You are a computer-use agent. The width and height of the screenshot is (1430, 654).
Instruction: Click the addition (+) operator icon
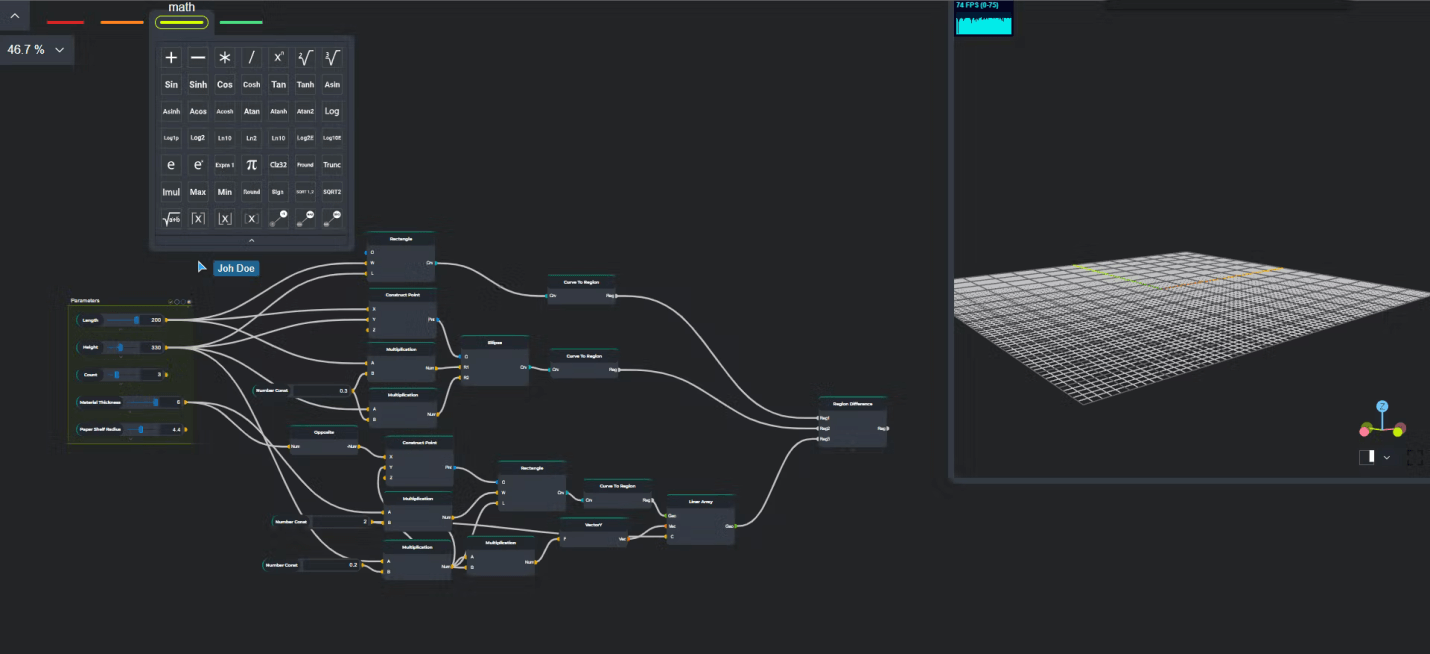[x=171, y=58]
